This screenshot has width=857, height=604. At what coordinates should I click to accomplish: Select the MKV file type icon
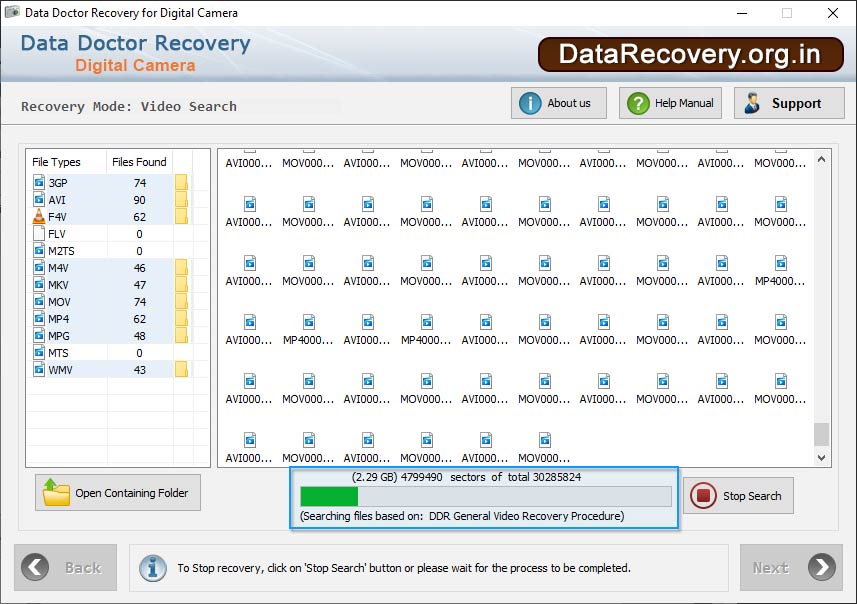click(39, 284)
